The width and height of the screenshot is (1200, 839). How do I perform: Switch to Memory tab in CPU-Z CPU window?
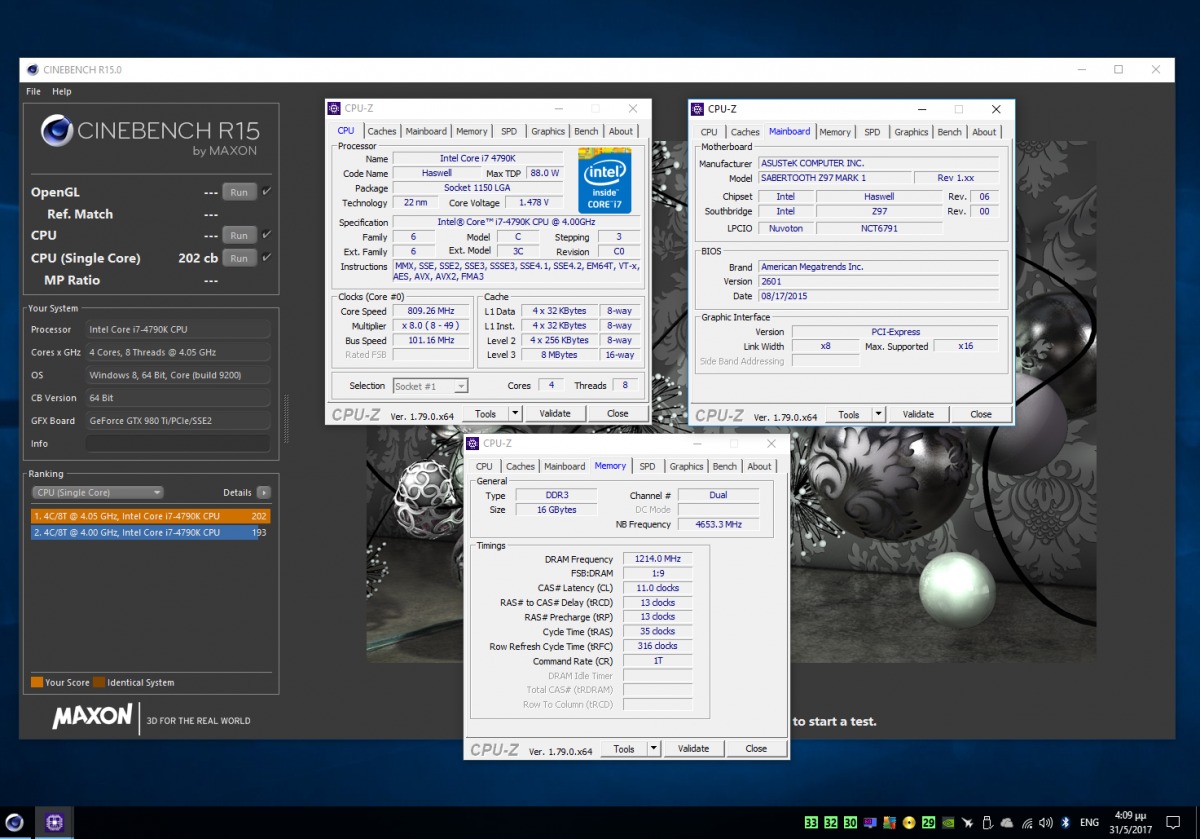point(472,131)
